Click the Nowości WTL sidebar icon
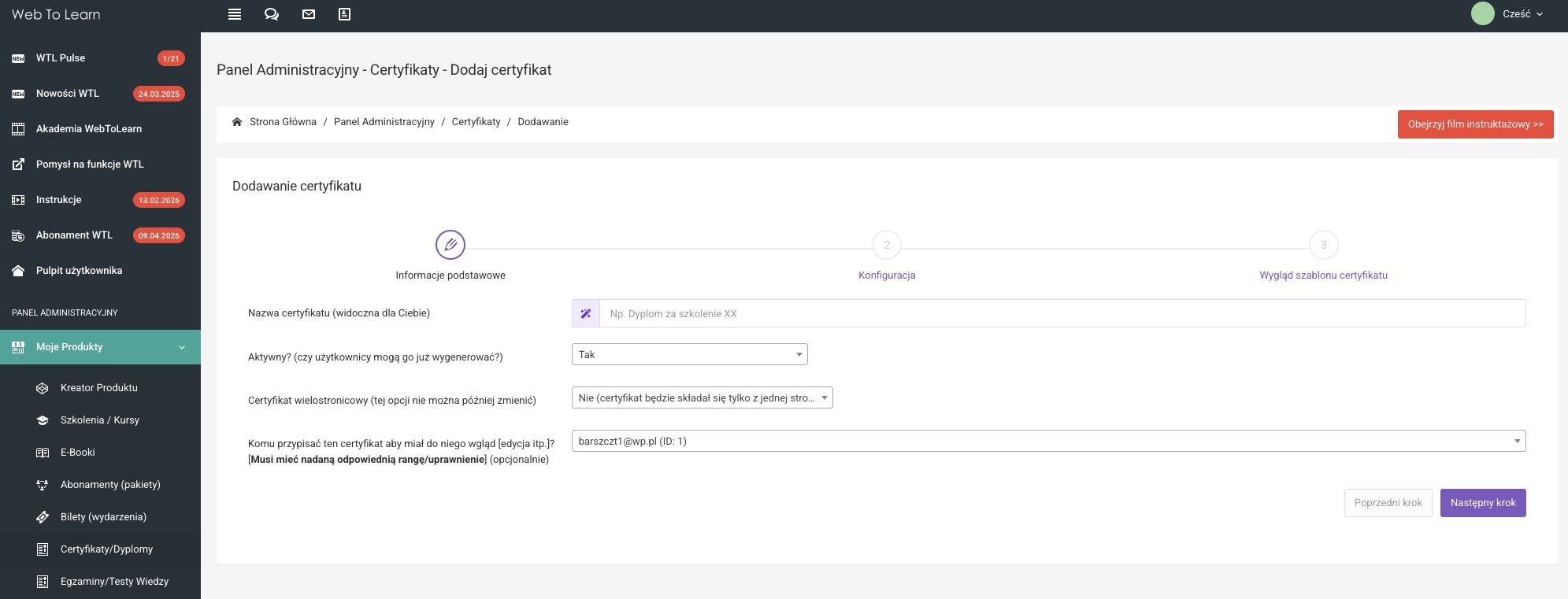This screenshot has width=1568, height=599. pos(18,94)
